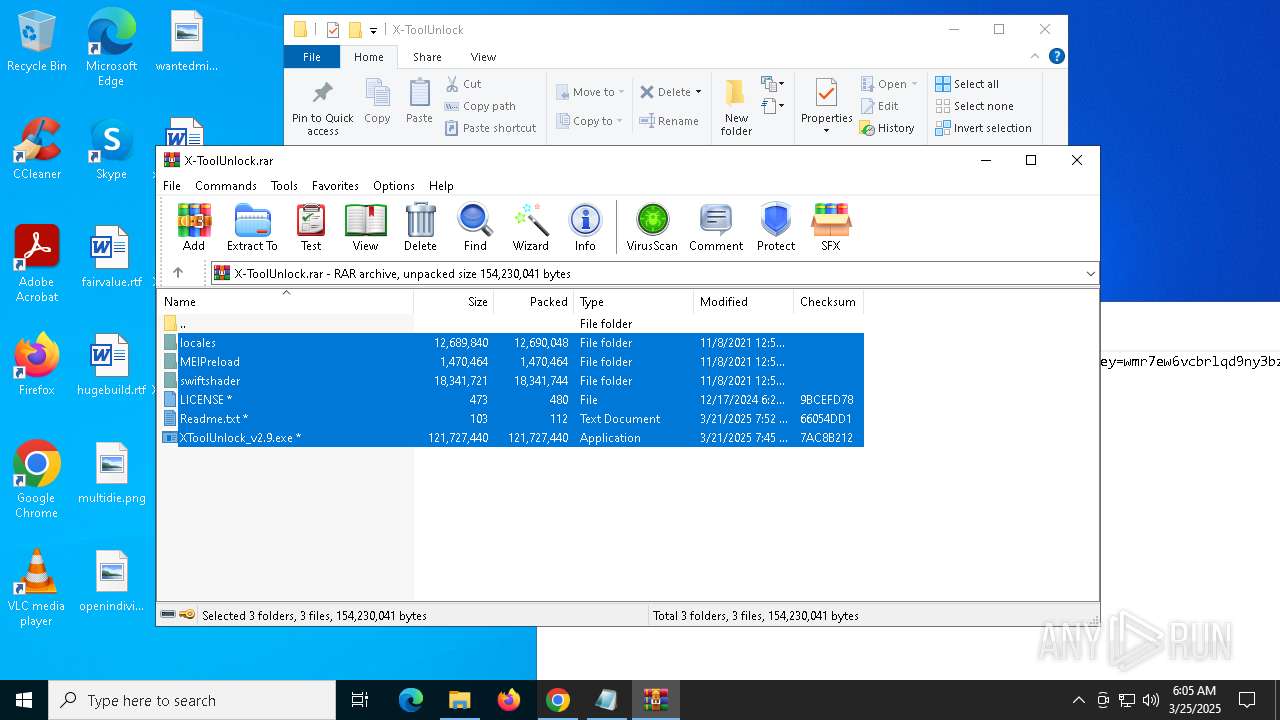This screenshot has width=1280, height=720.
Task: Open the Windows Start menu
Action: (24, 700)
